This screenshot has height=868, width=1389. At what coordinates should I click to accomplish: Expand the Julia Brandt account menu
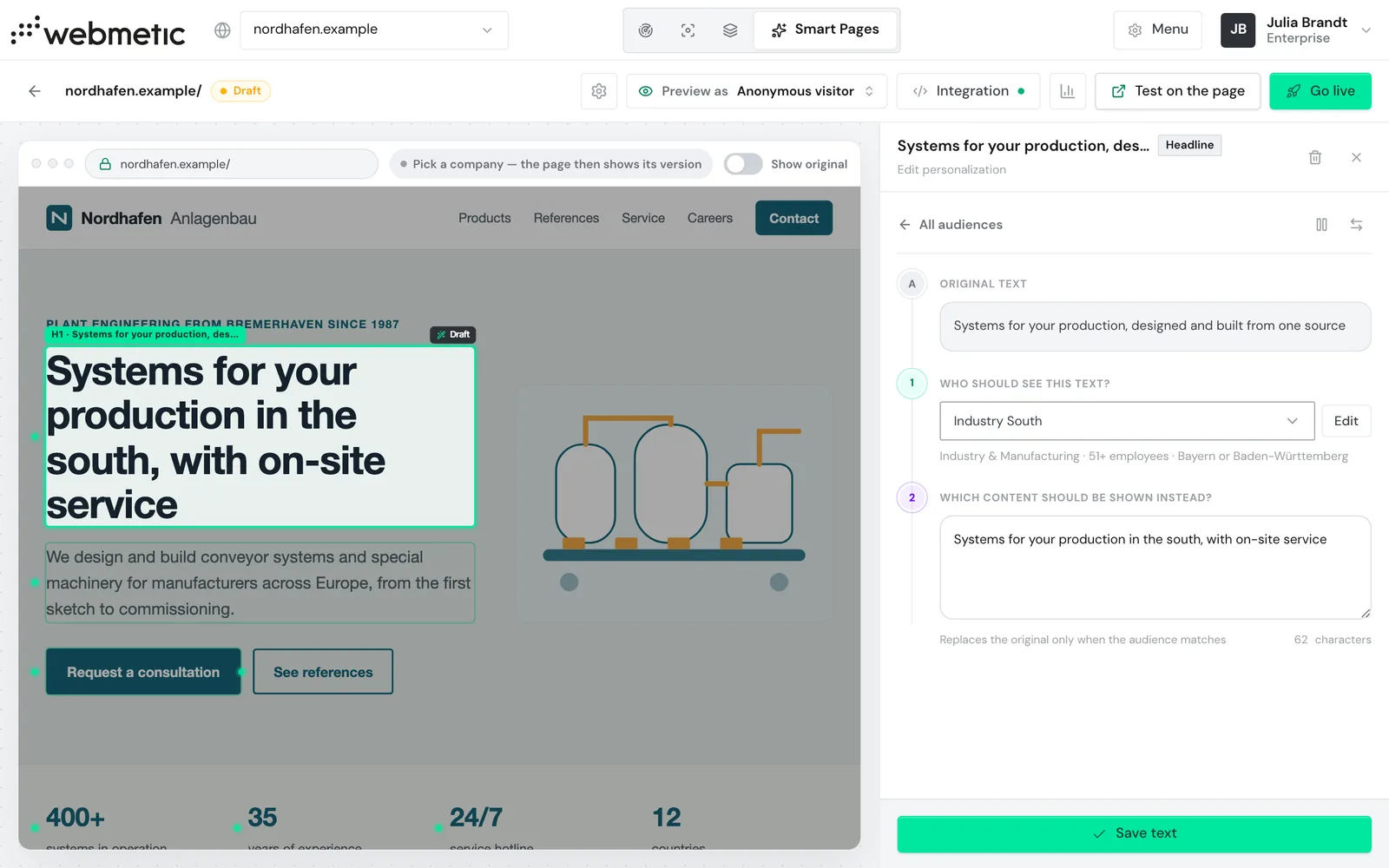(x=1296, y=30)
